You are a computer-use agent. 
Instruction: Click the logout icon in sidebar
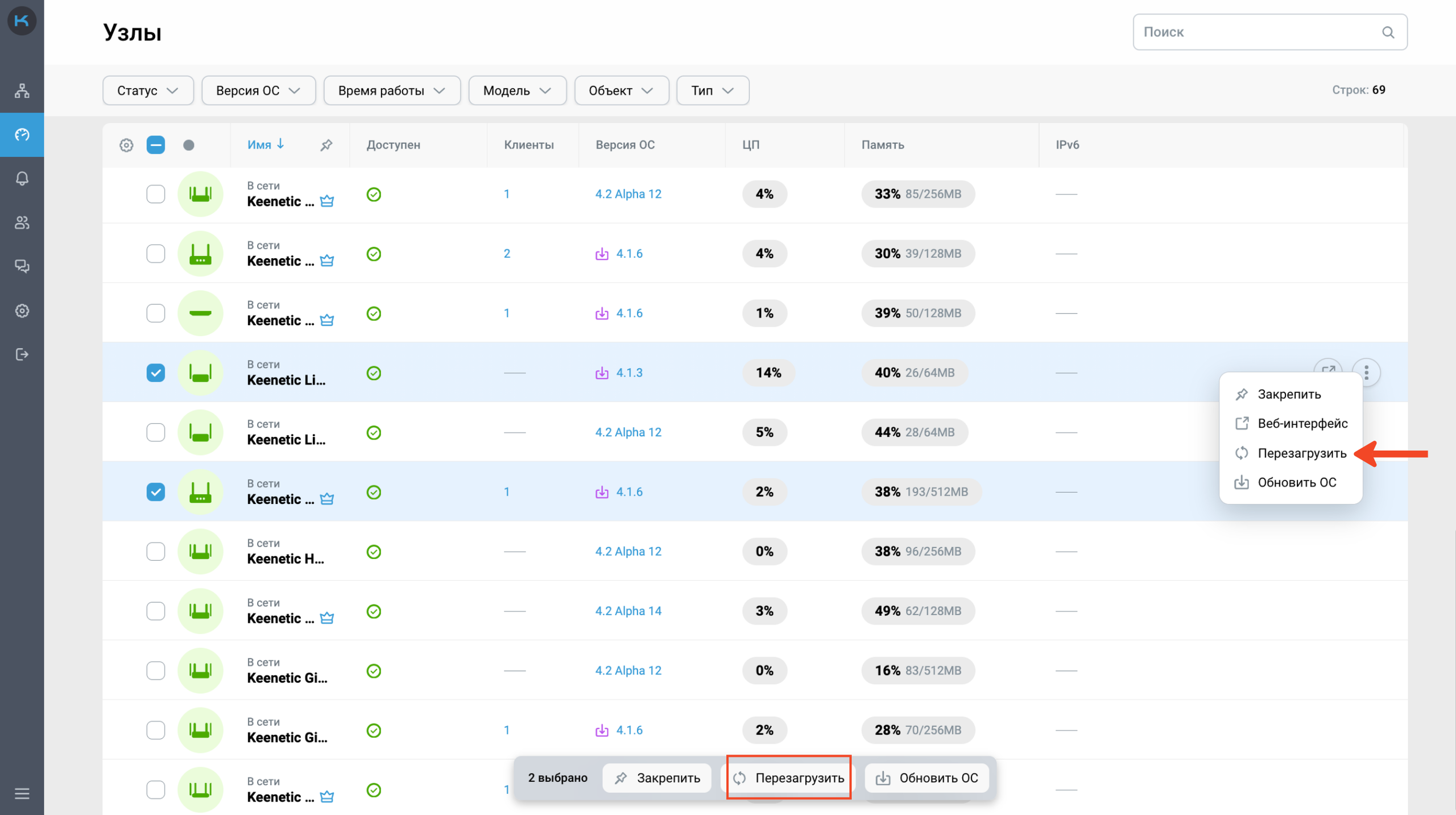point(22,354)
